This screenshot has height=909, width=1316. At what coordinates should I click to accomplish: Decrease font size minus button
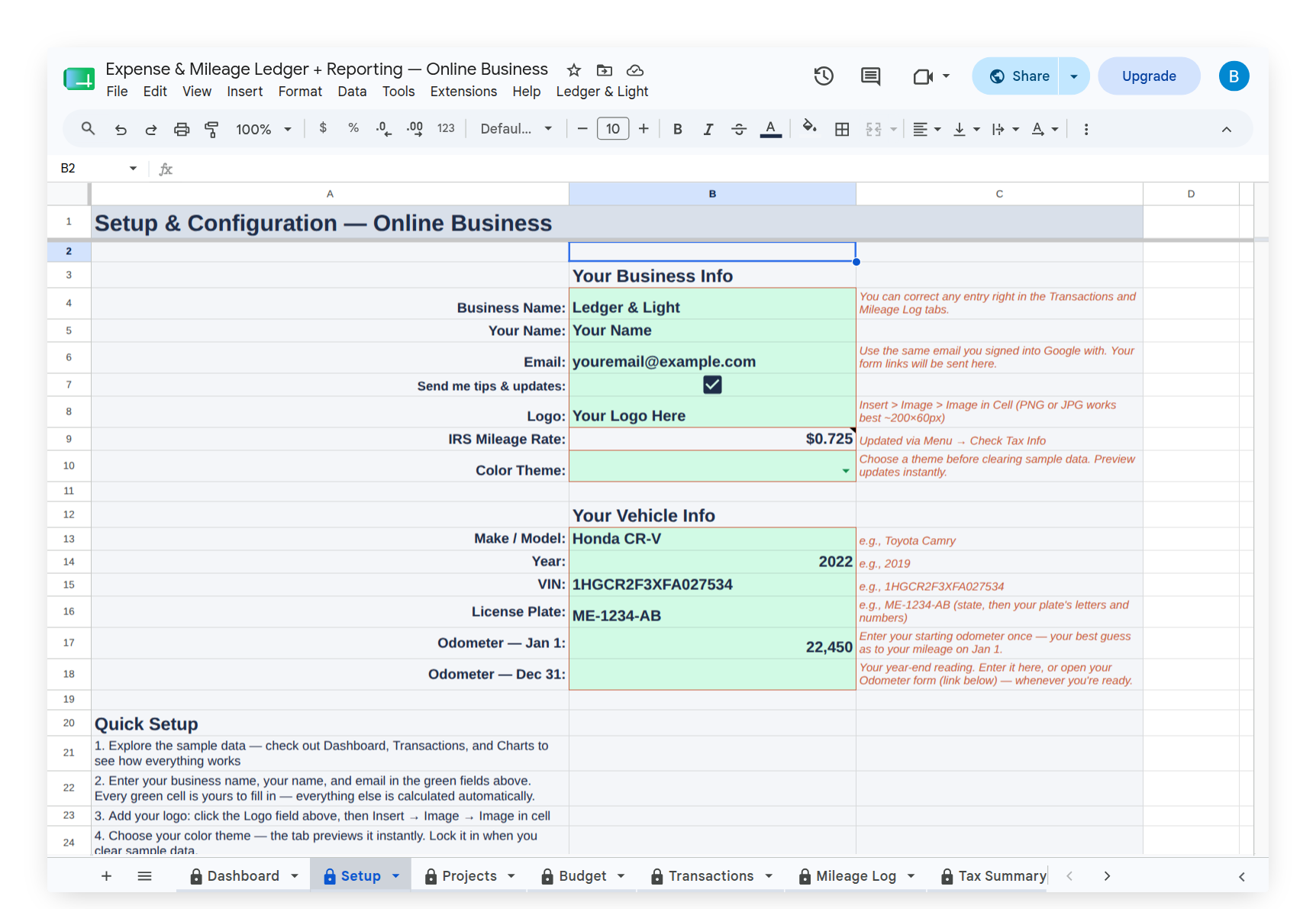pyautogui.click(x=582, y=129)
